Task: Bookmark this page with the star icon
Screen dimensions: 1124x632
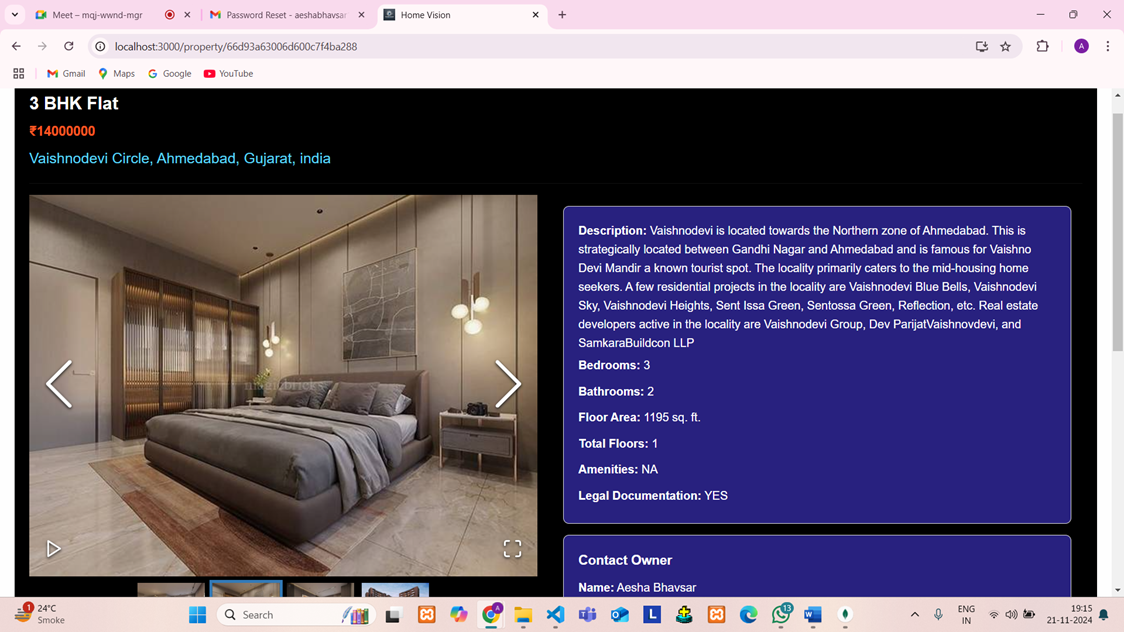Action: click(1005, 46)
